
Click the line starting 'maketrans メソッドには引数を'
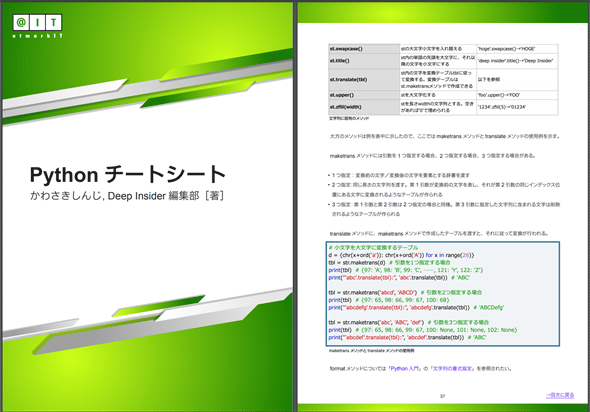(x=433, y=156)
